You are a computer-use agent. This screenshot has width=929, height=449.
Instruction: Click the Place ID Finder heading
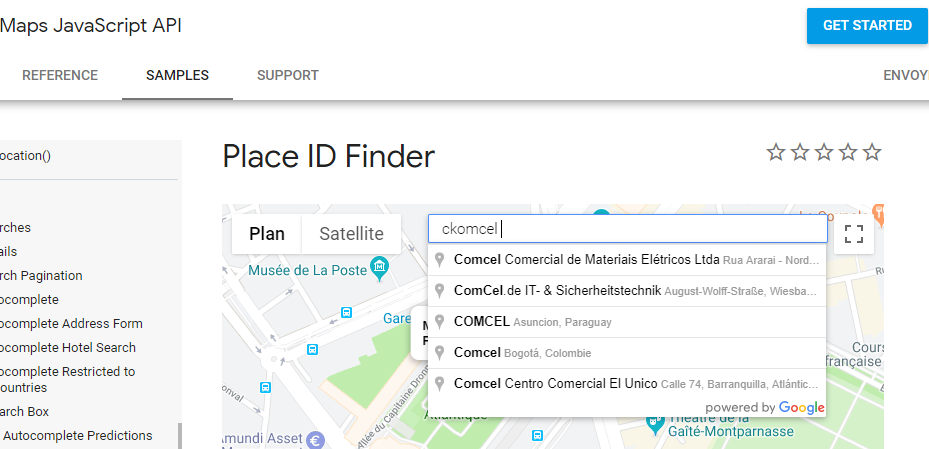coord(329,157)
